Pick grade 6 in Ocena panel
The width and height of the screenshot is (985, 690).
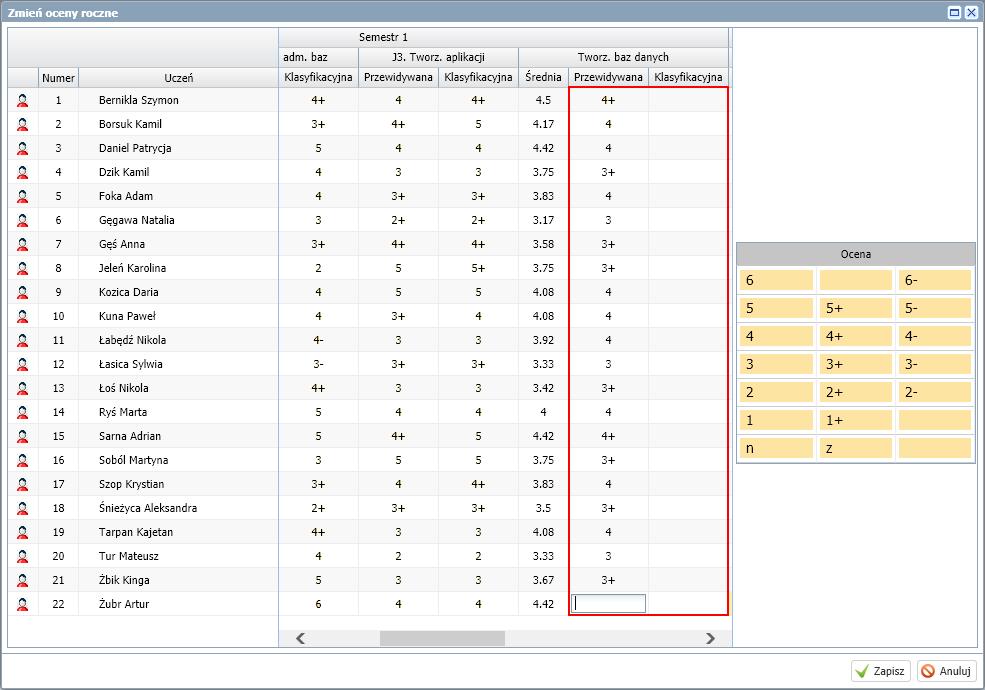coord(776,280)
